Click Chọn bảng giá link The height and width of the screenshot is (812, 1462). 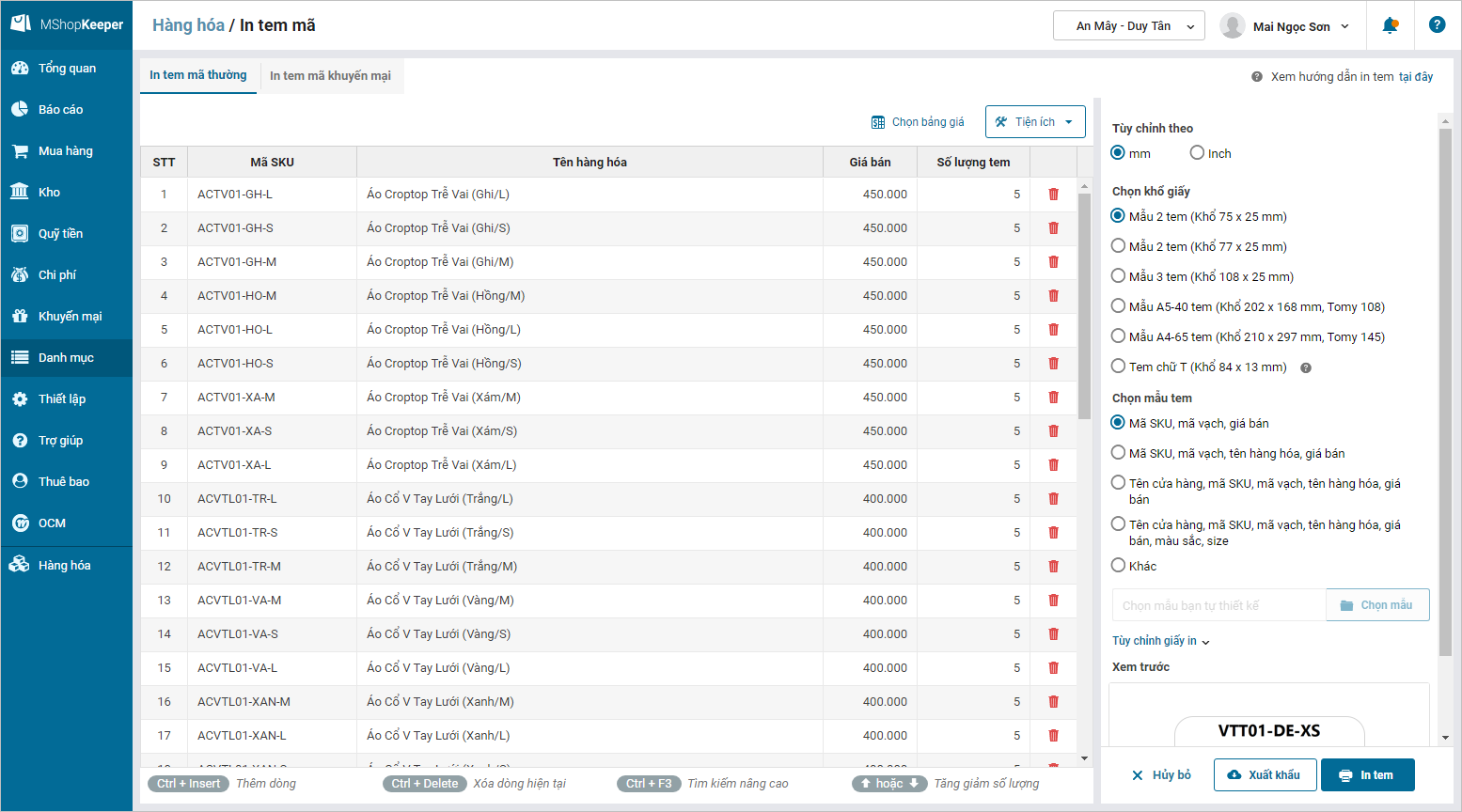point(928,122)
